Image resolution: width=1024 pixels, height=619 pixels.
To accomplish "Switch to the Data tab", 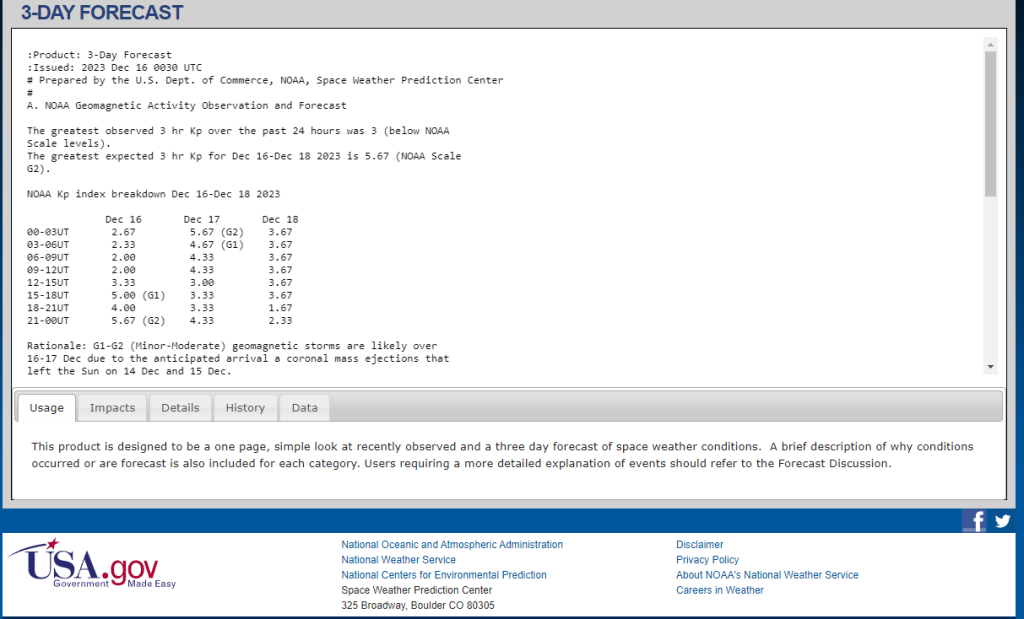I will [305, 407].
